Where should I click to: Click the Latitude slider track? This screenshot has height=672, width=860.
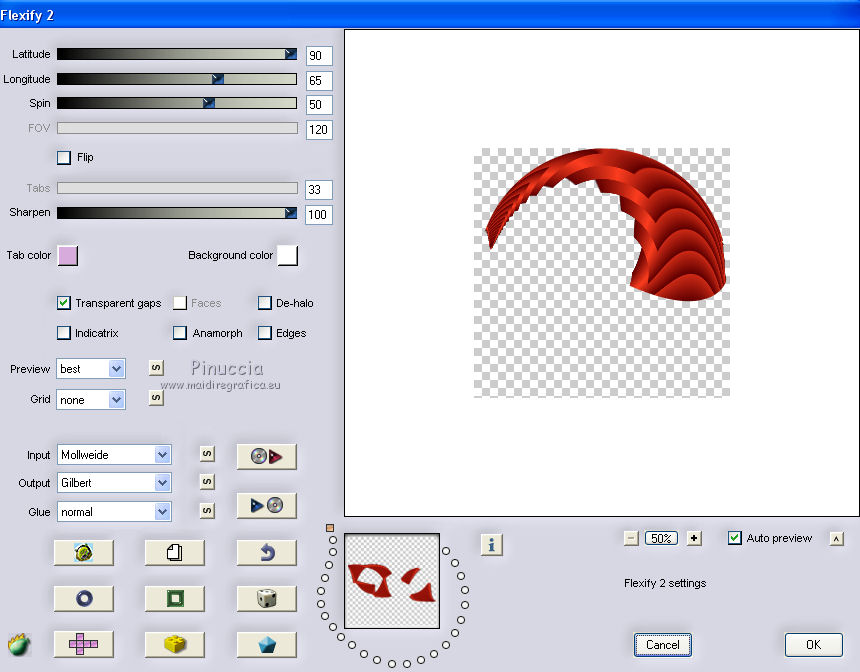point(177,54)
